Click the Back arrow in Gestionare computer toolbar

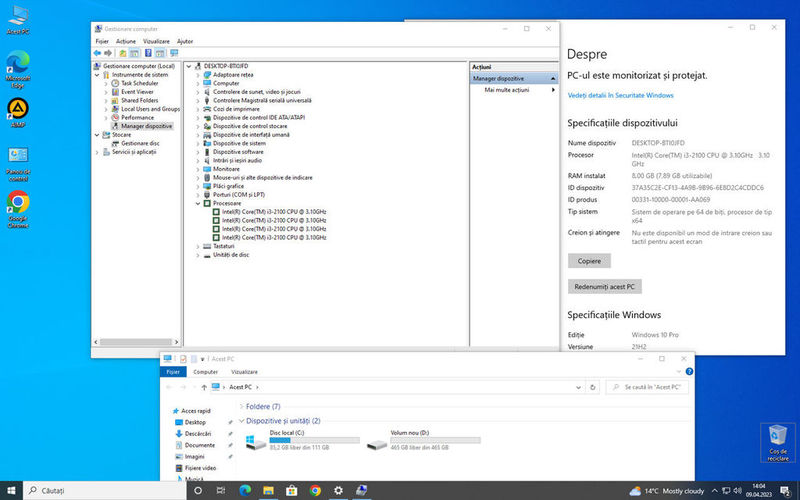97,53
